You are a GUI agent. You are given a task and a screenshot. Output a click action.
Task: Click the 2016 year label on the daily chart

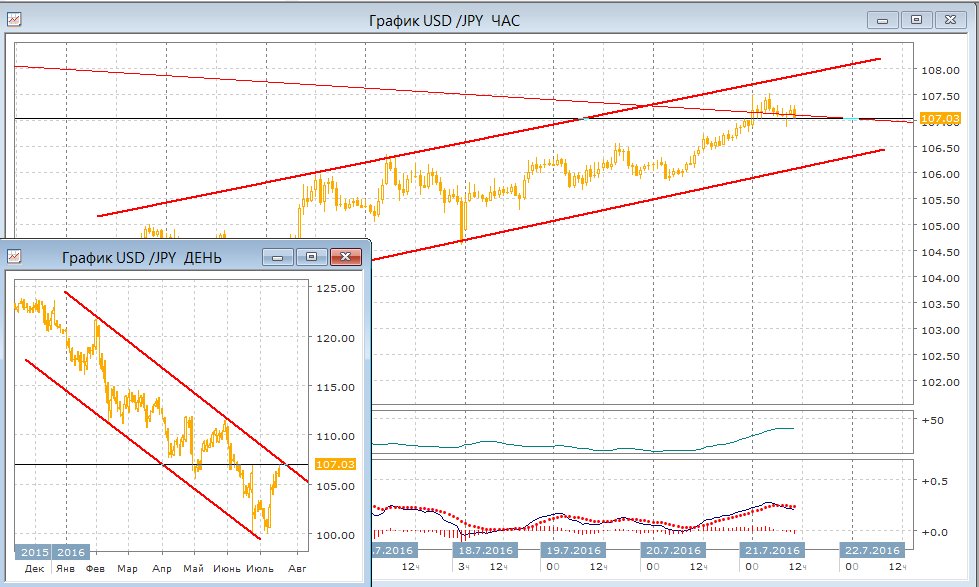click(71, 552)
